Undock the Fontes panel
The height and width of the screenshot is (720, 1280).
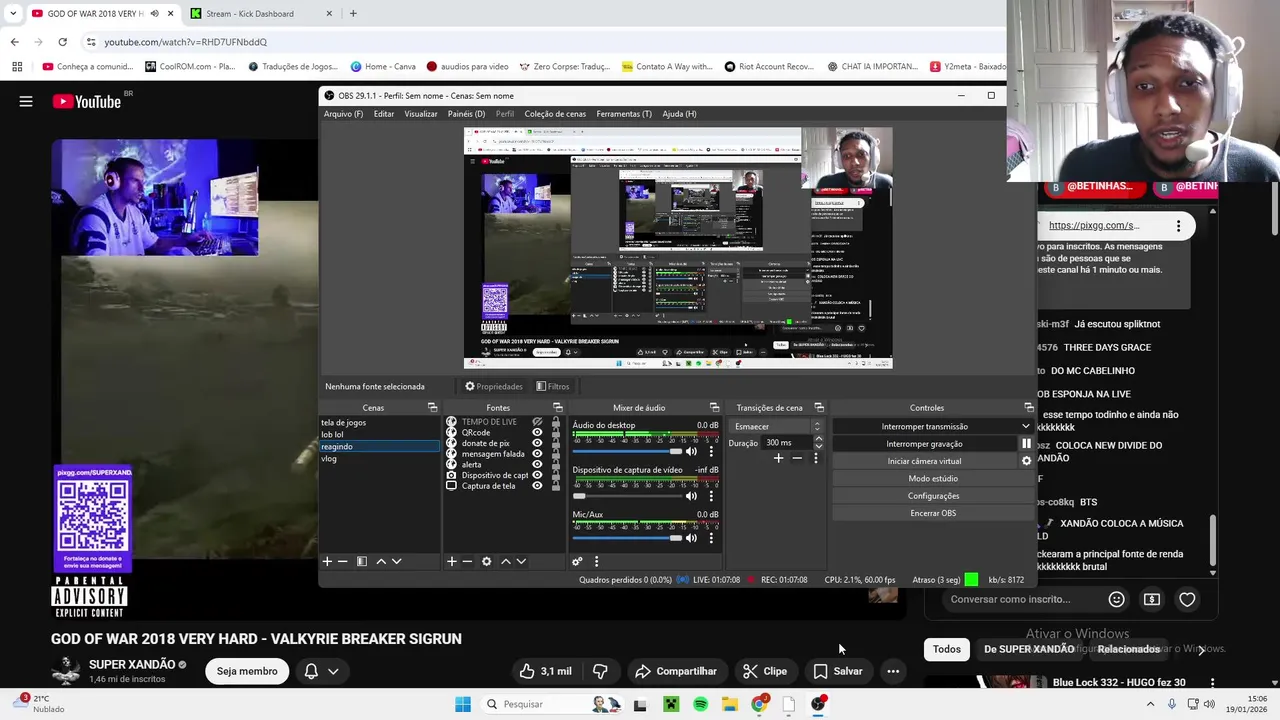pos(557,407)
